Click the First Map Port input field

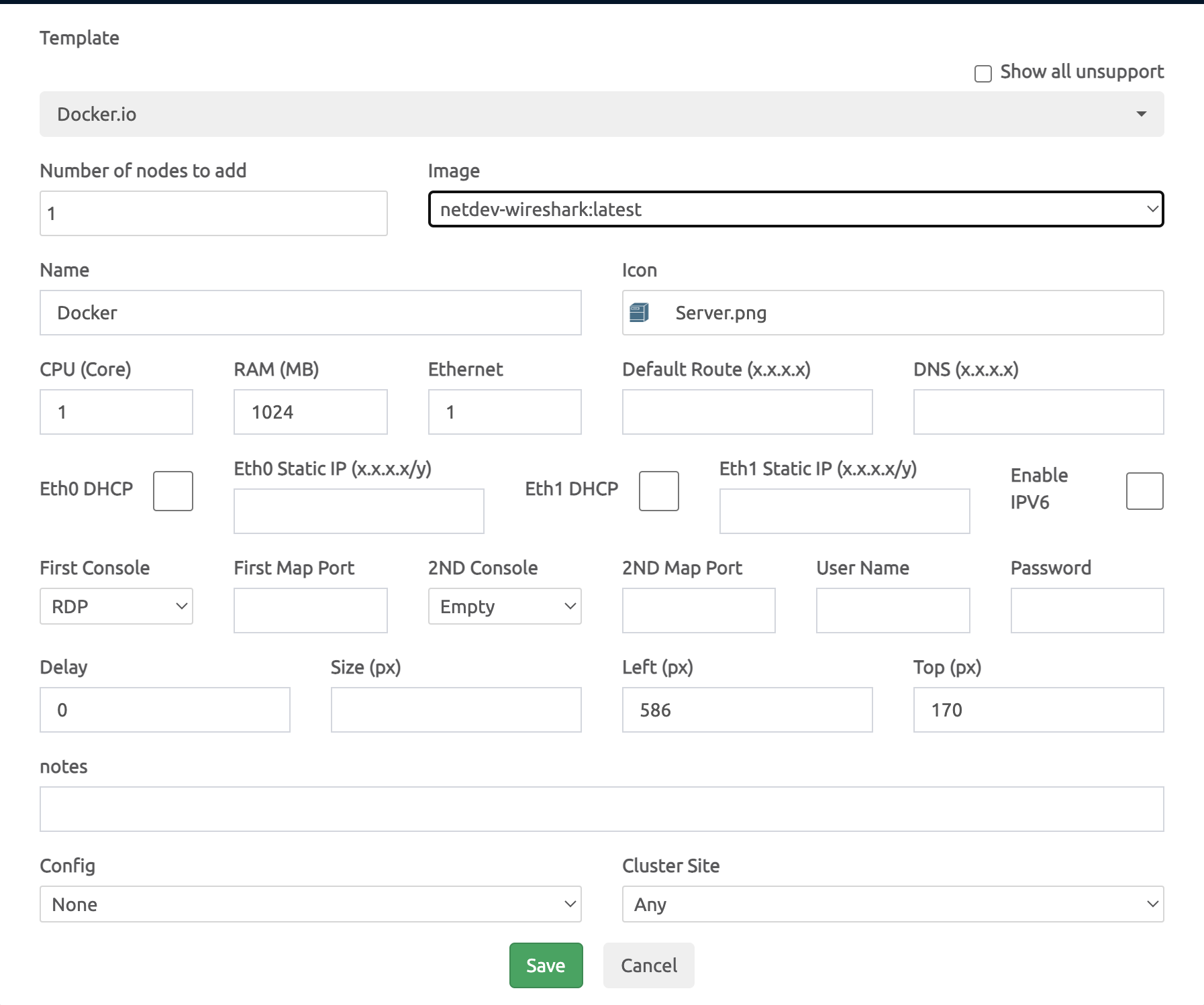(x=311, y=611)
